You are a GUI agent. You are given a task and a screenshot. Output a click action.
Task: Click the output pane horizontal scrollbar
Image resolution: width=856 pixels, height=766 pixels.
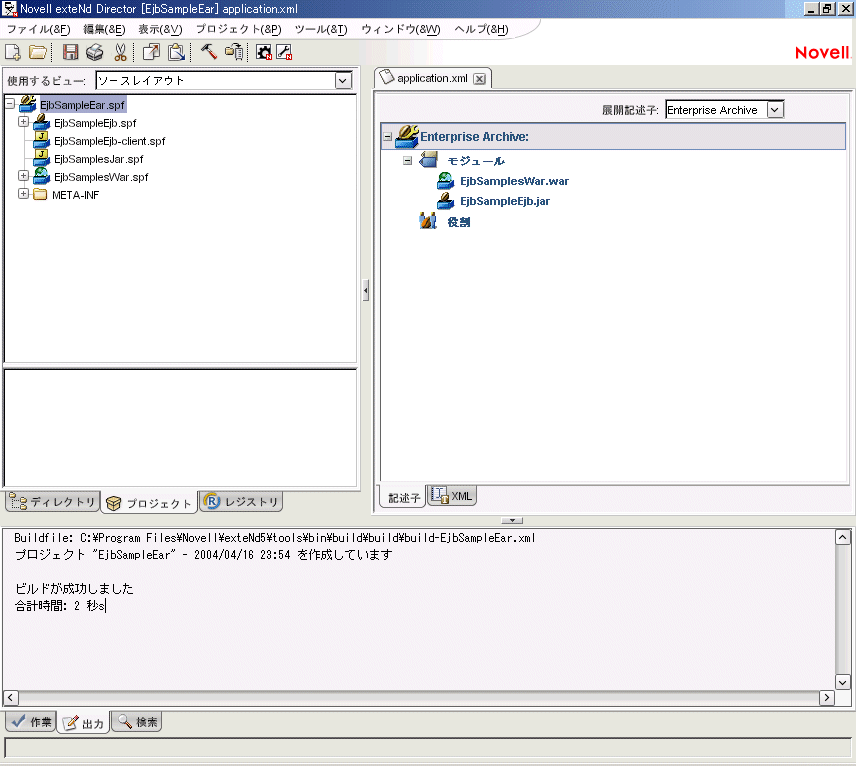(420, 697)
